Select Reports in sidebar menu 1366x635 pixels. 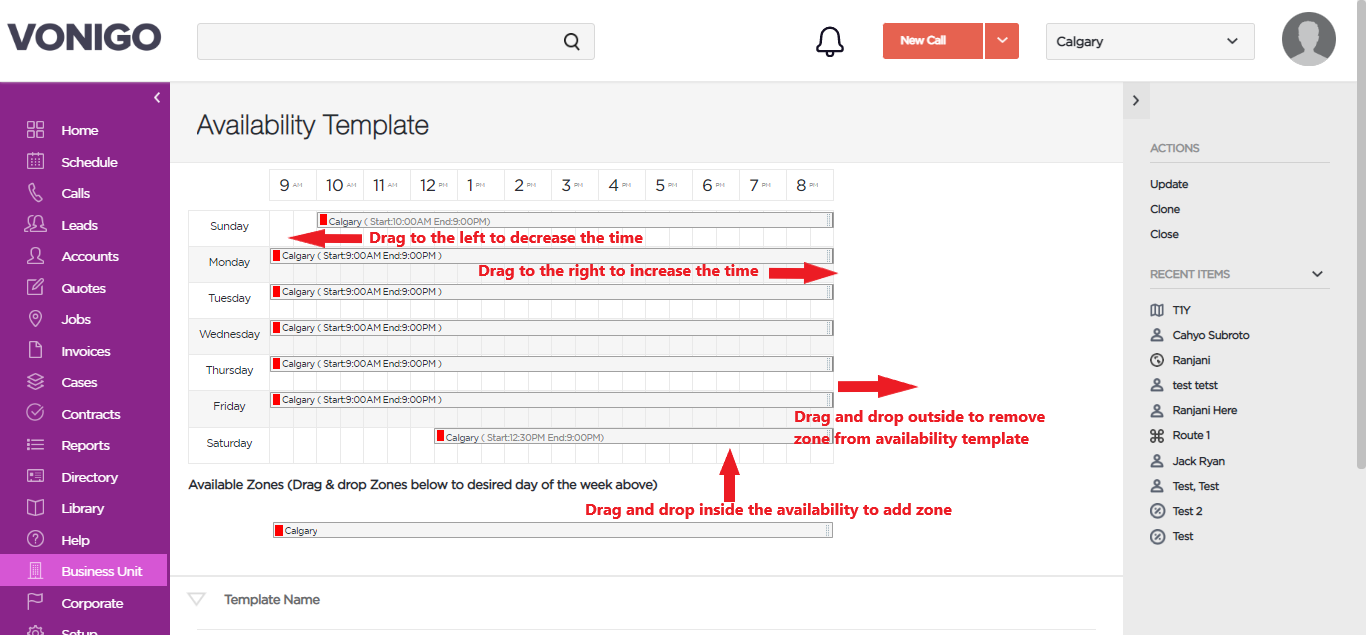[85, 445]
